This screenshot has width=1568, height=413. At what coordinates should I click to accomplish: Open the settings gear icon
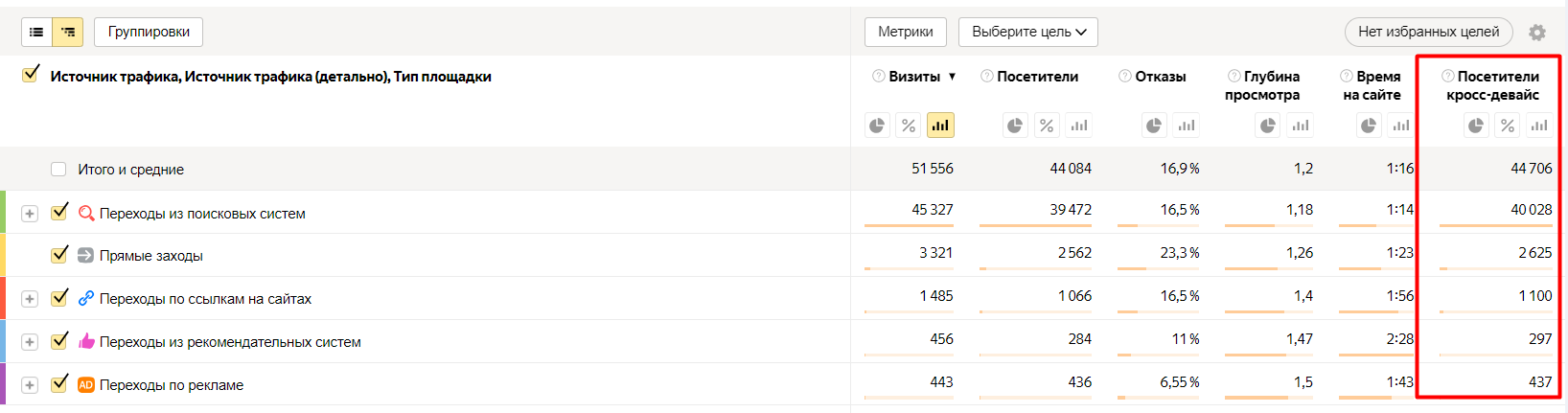pyautogui.click(x=1537, y=33)
